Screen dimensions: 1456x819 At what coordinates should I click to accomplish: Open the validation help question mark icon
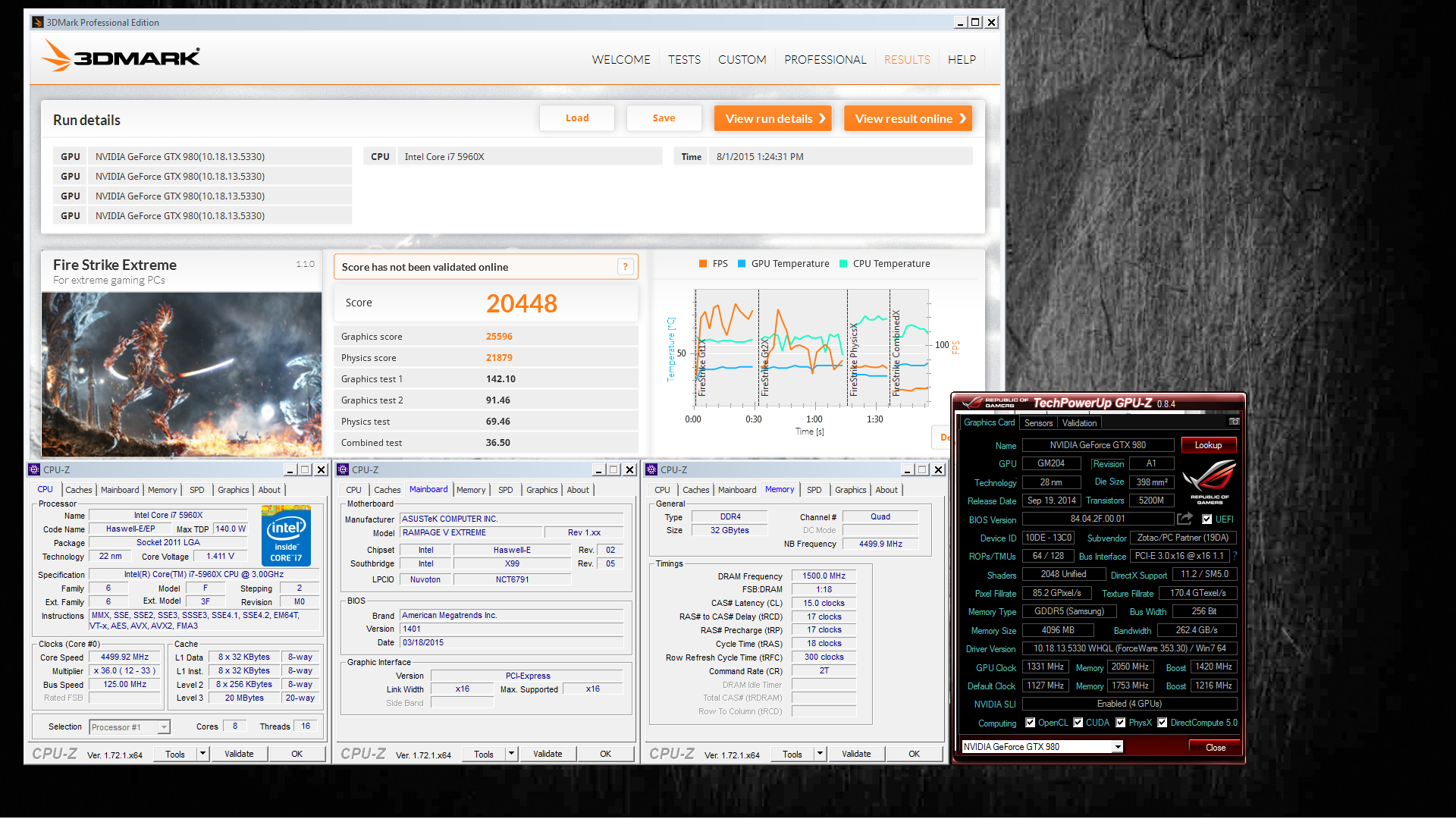pos(625,267)
